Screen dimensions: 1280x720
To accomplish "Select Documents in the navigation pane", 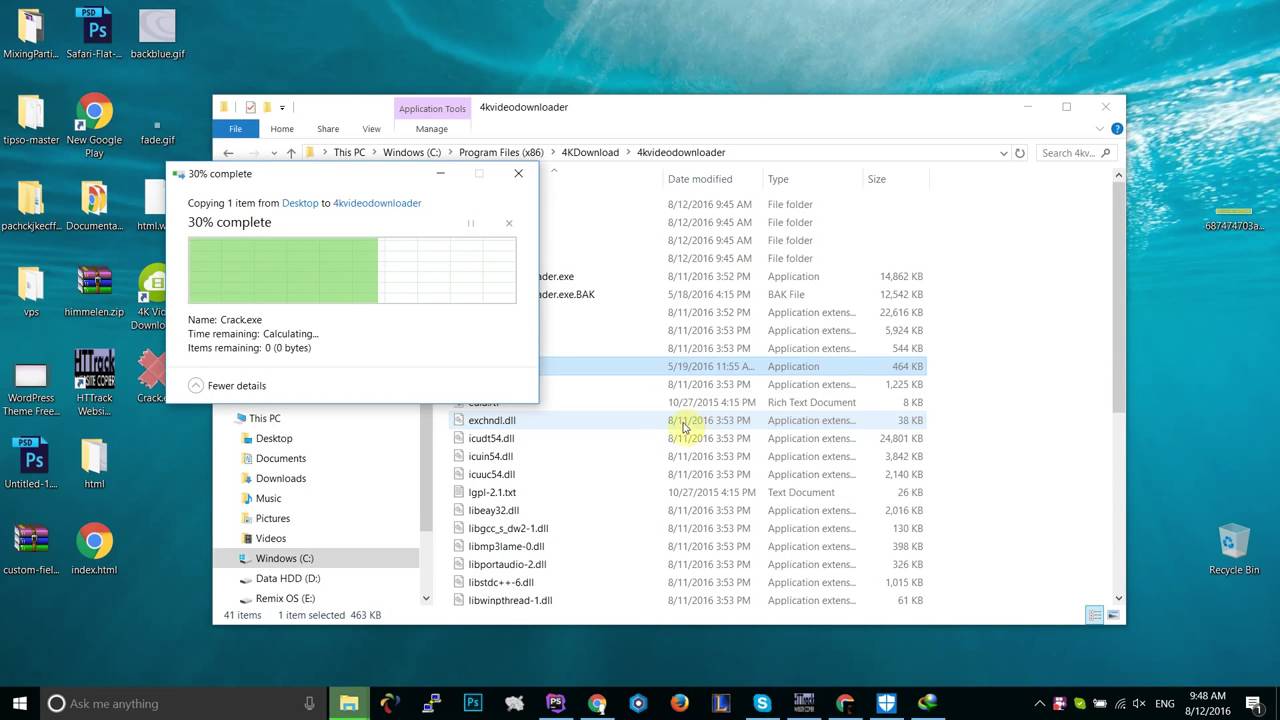I will (280, 458).
